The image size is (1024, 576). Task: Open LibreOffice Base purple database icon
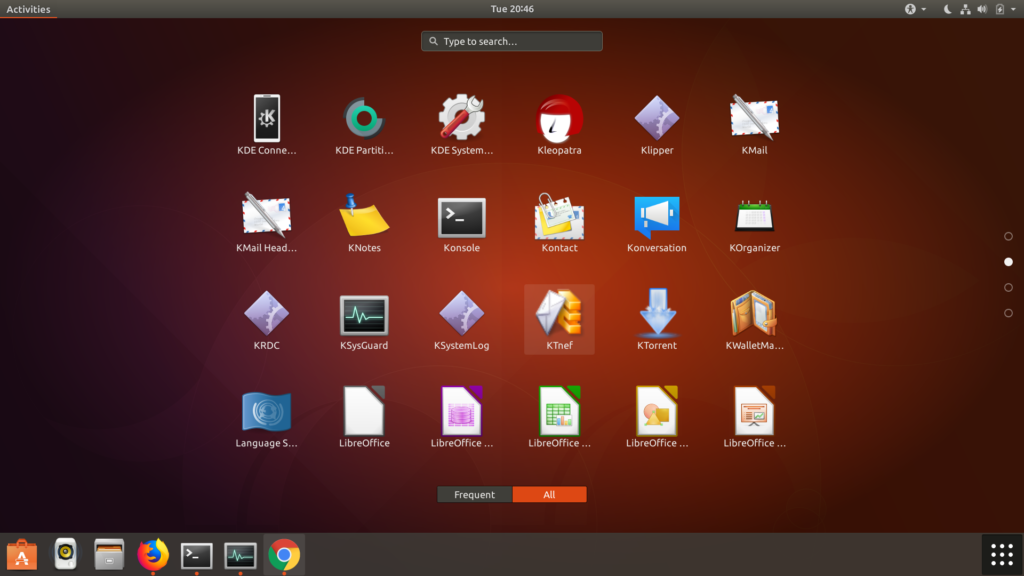[462, 417]
